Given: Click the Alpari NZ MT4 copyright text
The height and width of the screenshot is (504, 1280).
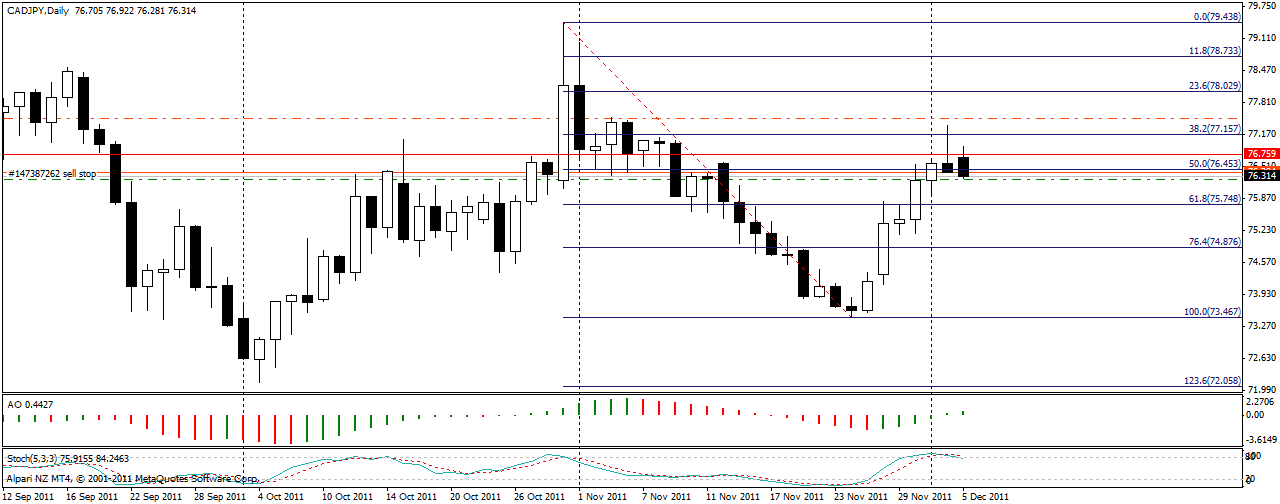Looking at the screenshot, I should [x=131, y=479].
